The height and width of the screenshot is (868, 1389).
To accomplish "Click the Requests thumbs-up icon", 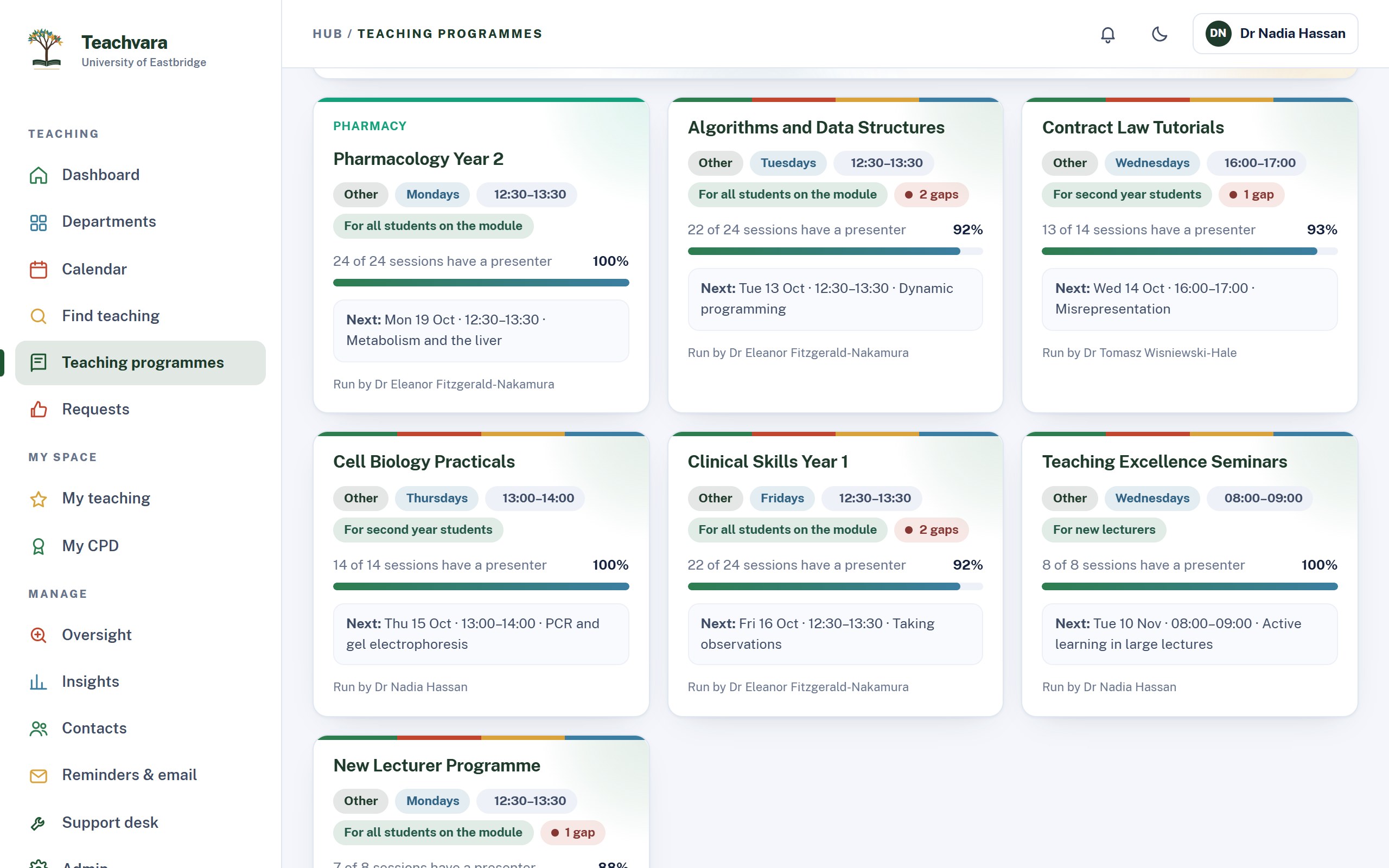I will pos(39,409).
